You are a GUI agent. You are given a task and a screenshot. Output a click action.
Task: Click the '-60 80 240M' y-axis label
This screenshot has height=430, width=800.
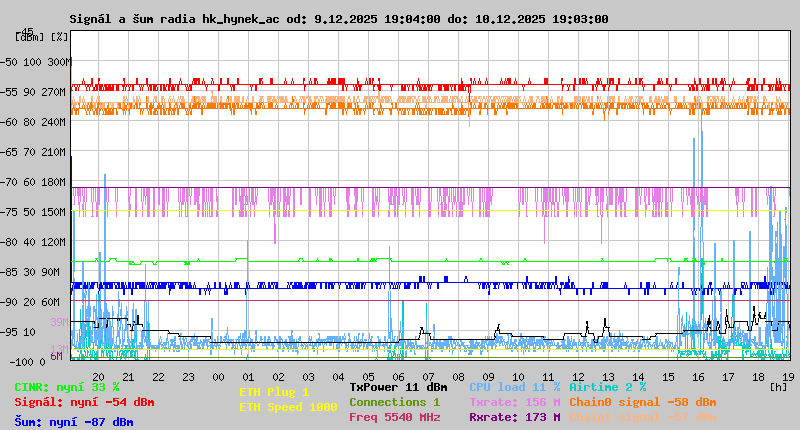tap(33, 122)
